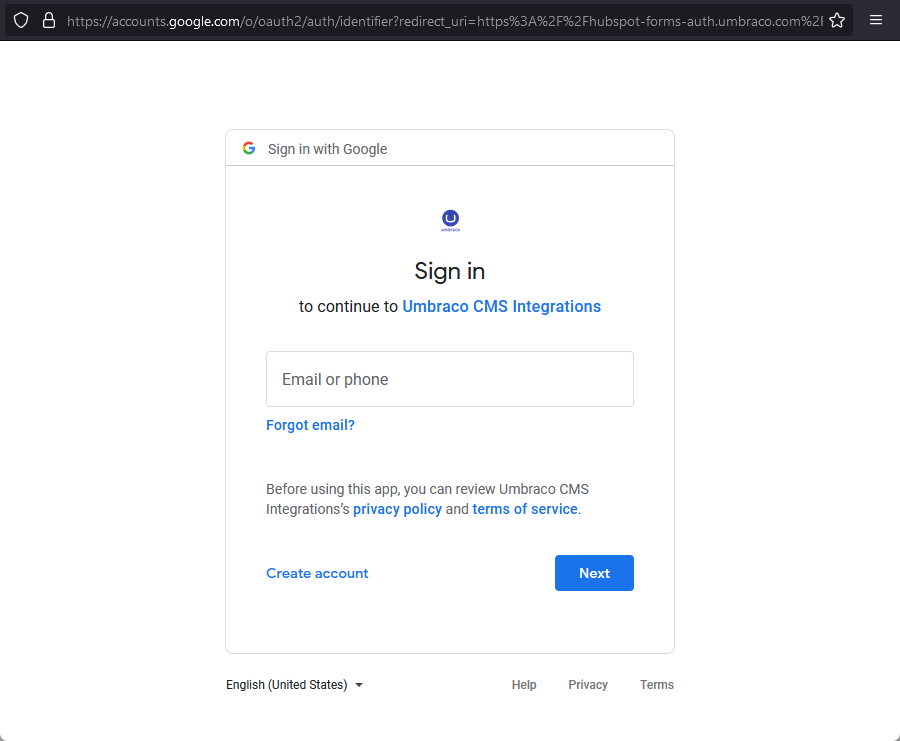Click the browser URL address bar
900x741 pixels.
click(x=440, y=20)
